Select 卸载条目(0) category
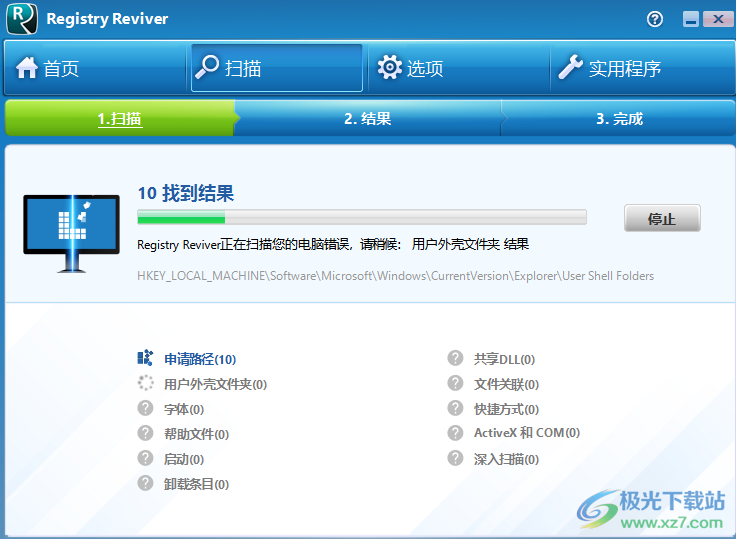The image size is (736, 539). 196,484
